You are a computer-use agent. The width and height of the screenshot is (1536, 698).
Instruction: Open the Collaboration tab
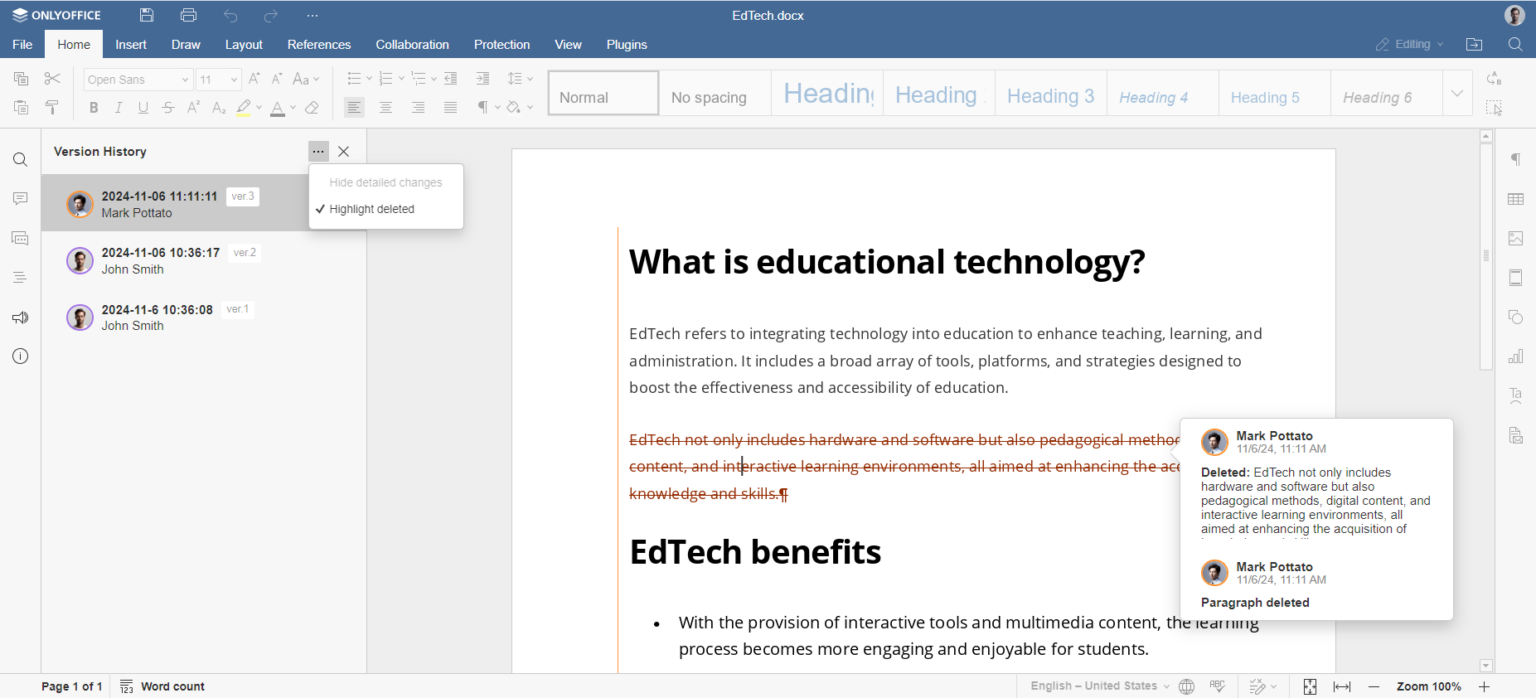(x=412, y=44)
